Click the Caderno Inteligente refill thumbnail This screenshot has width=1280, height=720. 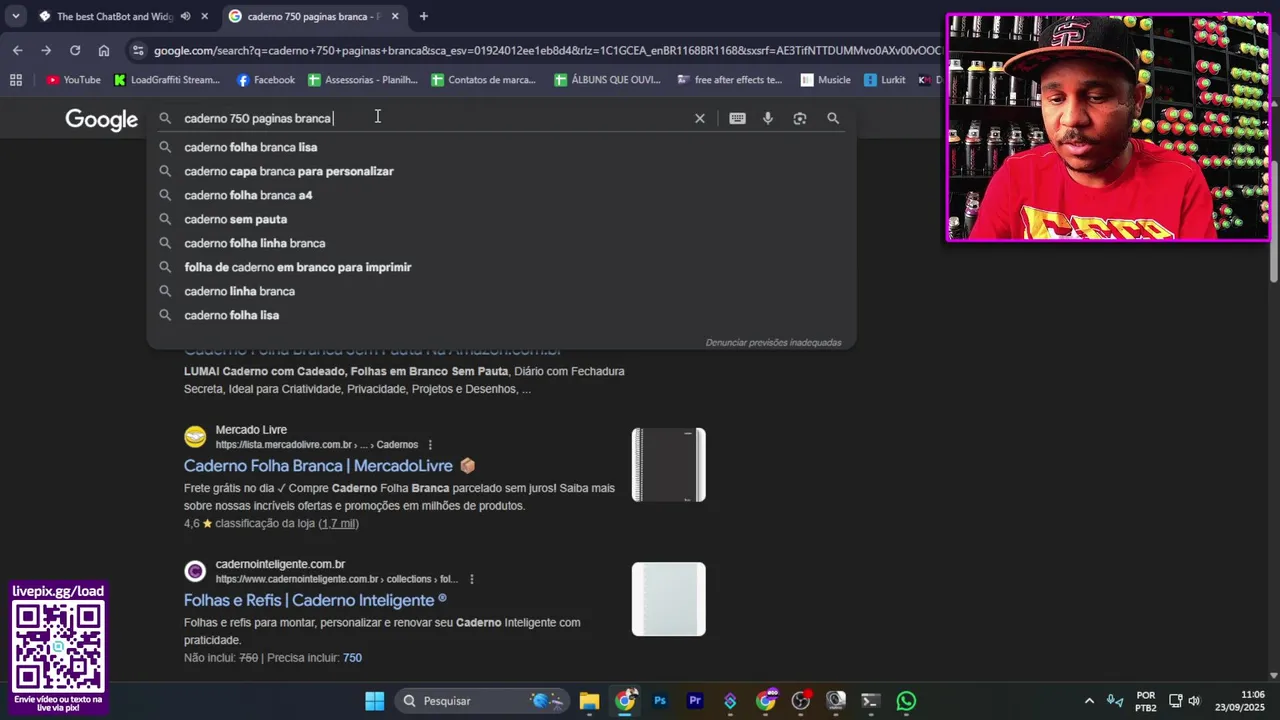click(669, 599)
